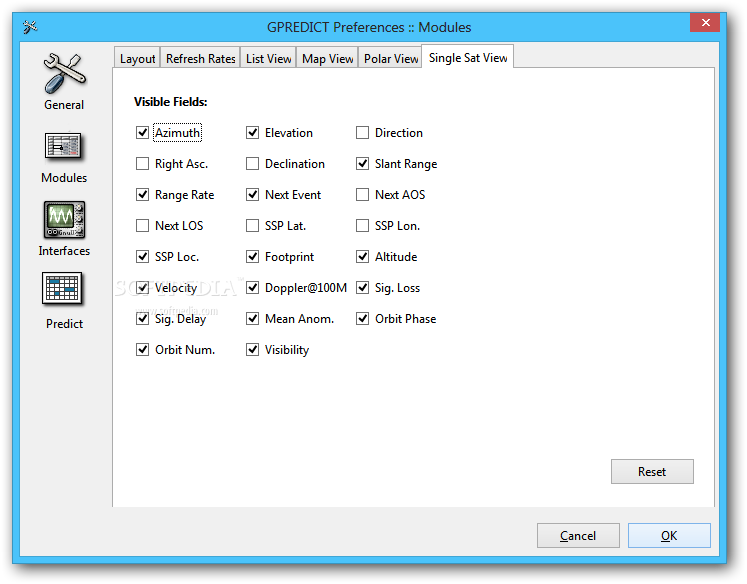Viewport: 747px width, 584px height.
Task: Enable the Right Asc. checkbox
Action: (x=142, y=163)
